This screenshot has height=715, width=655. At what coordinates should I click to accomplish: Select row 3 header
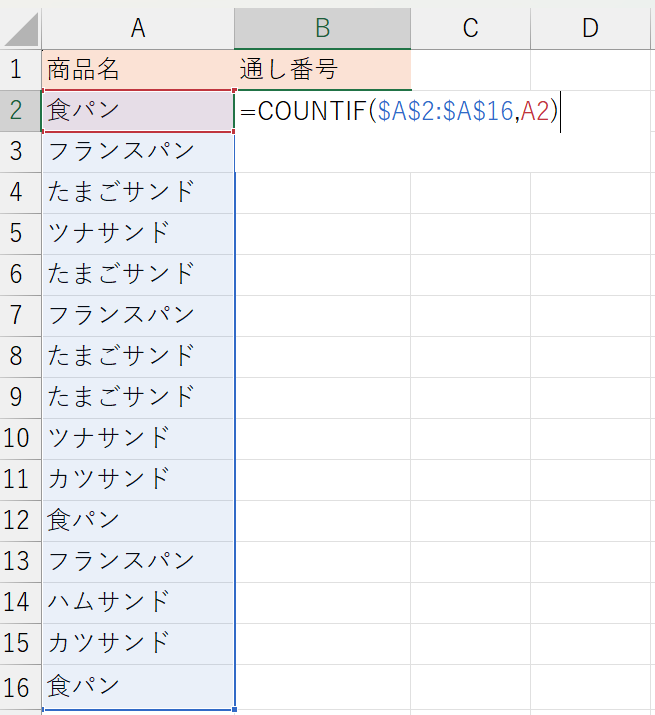(x=21, y=152)
